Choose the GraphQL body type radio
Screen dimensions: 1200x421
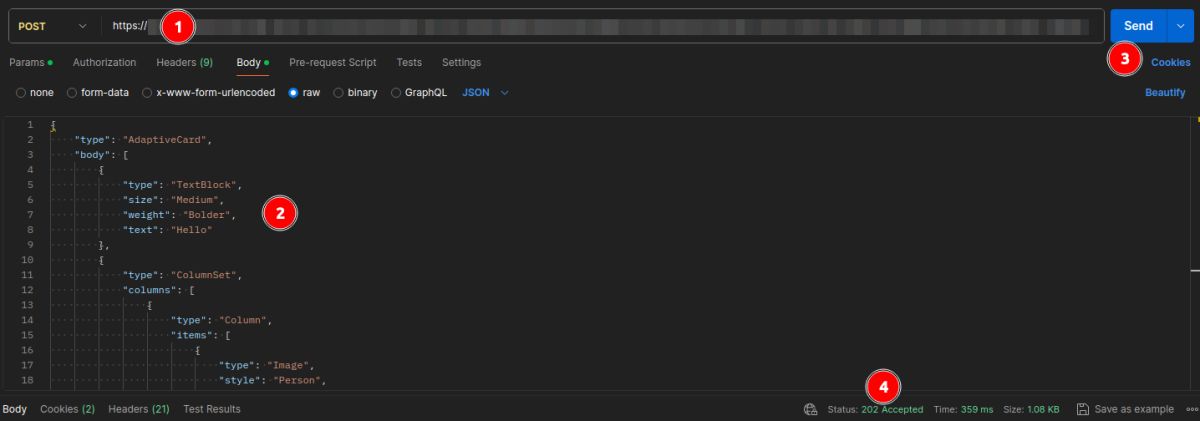click(x=396, y=92)
